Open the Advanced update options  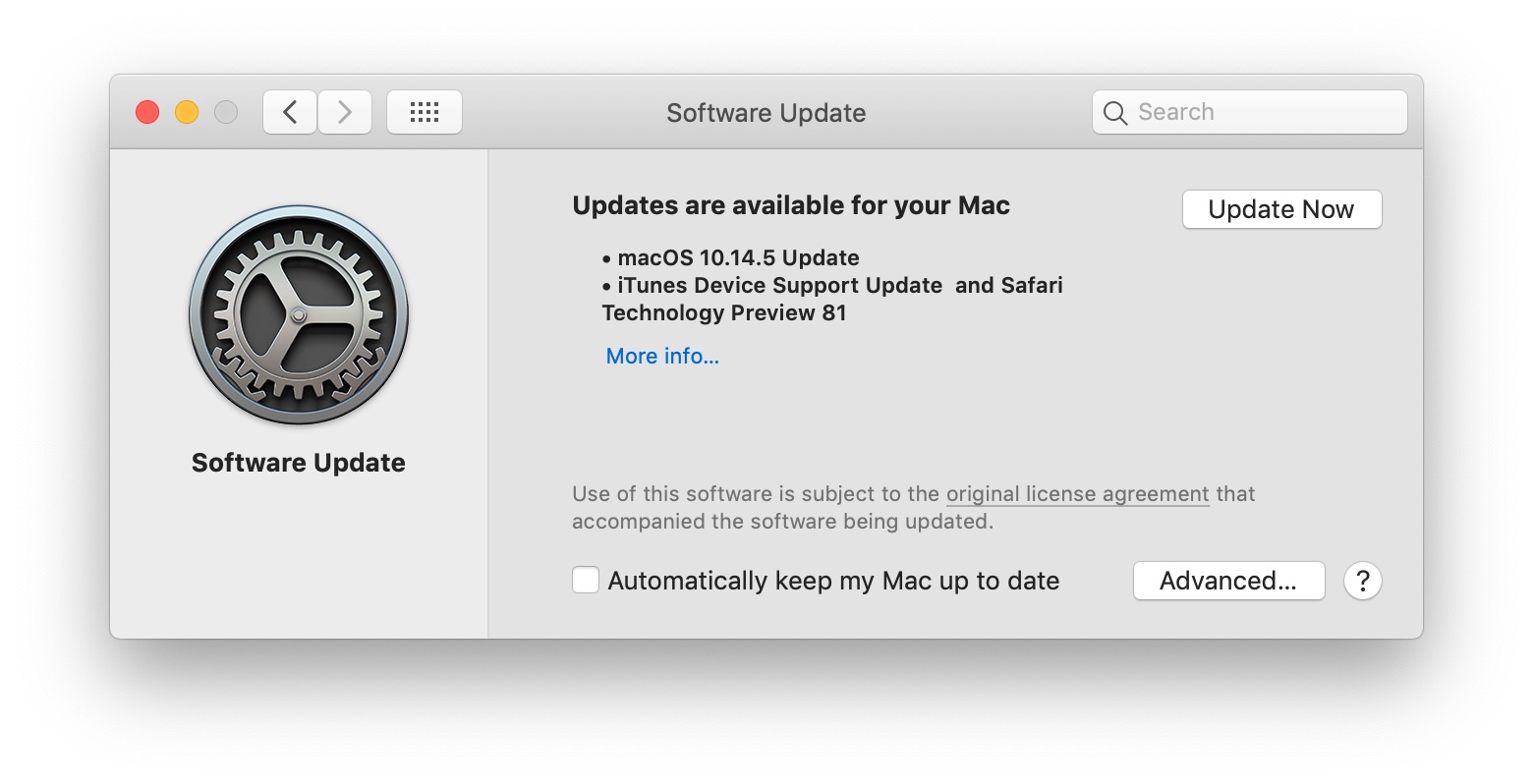1228,581
